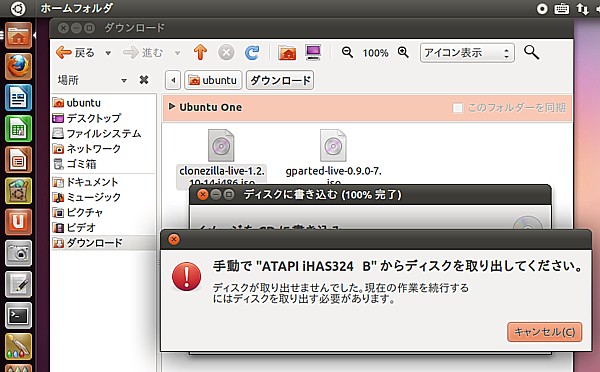Image resolution: width=600 pixels, height=372 pixels.
Task: Open the screenshot camera launcher icon
Action: pos(18,253)
